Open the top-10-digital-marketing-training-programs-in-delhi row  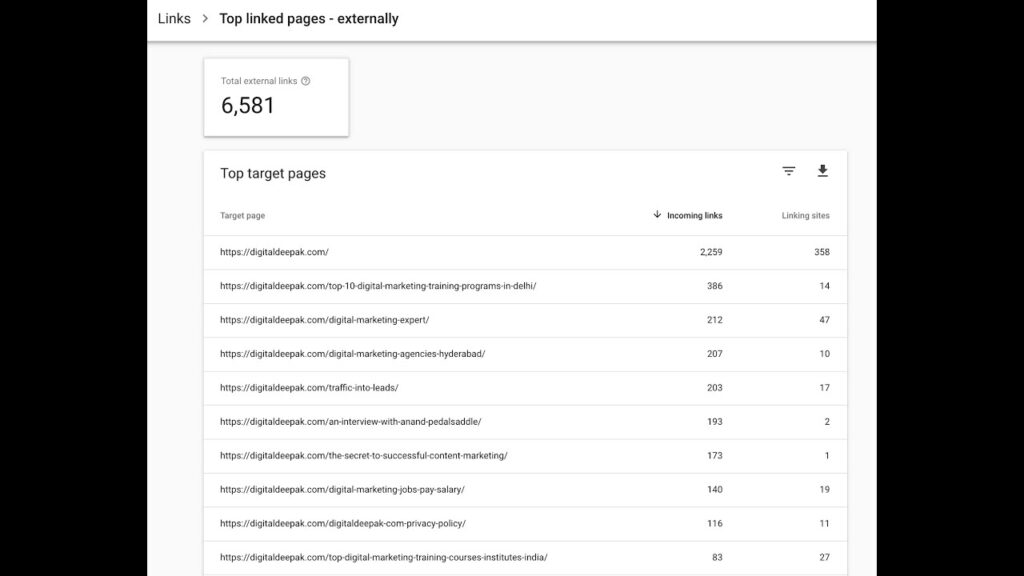pos(525,286)
